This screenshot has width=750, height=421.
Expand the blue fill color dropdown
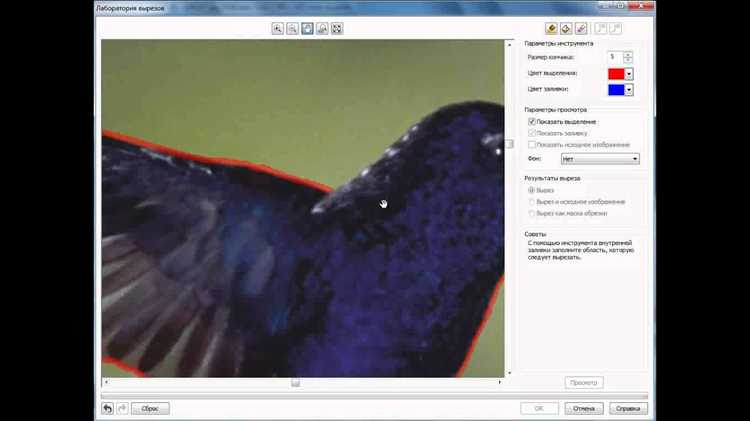pos(629,90)
